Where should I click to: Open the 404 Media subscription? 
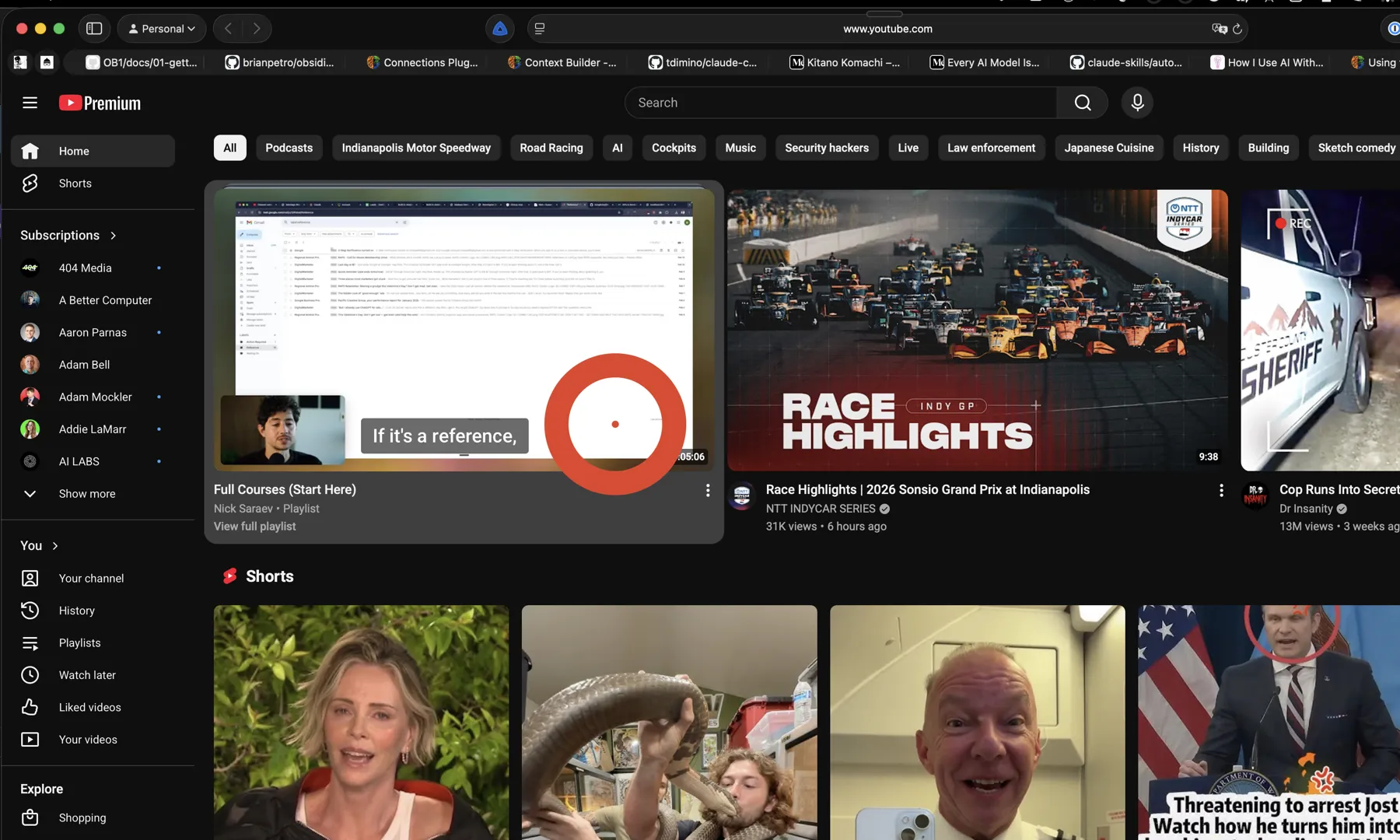(93, 268)
